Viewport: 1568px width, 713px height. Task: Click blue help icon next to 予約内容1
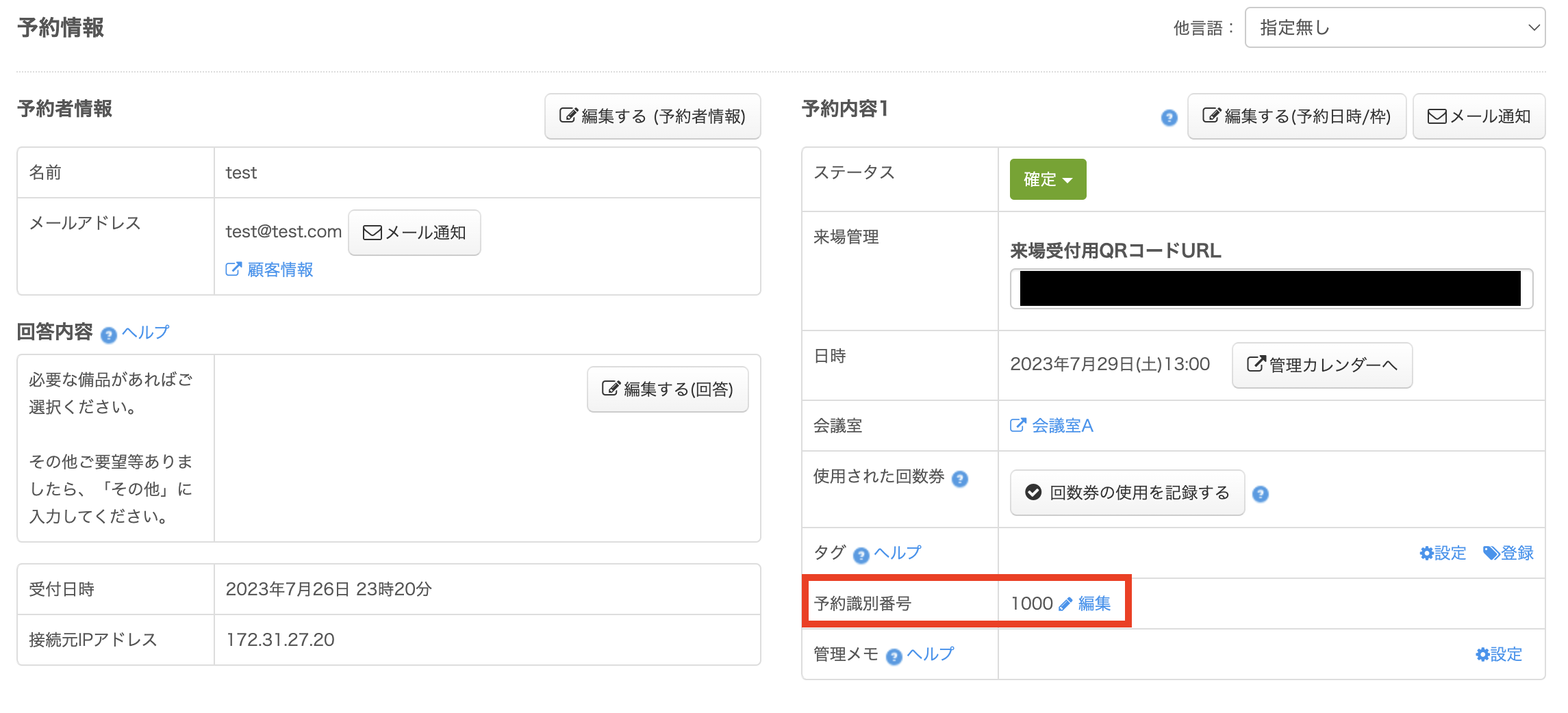(x=1169, y=118)
